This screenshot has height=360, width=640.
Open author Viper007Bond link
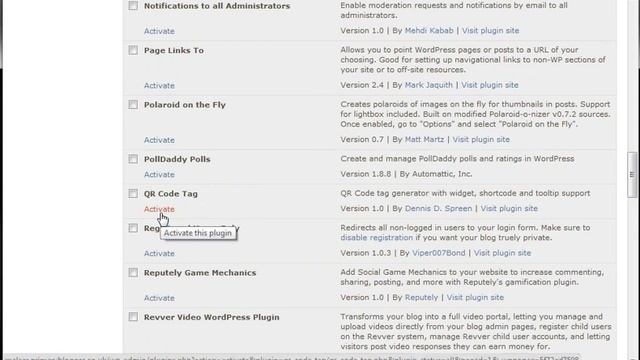(438, 253)
